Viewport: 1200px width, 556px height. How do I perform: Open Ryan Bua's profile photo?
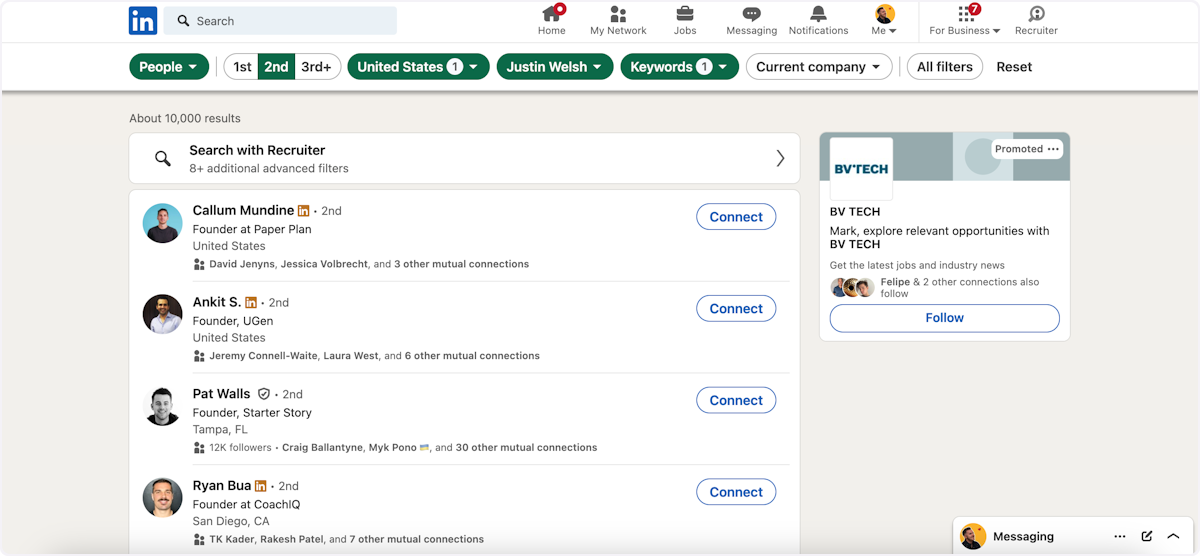(162, 498)
